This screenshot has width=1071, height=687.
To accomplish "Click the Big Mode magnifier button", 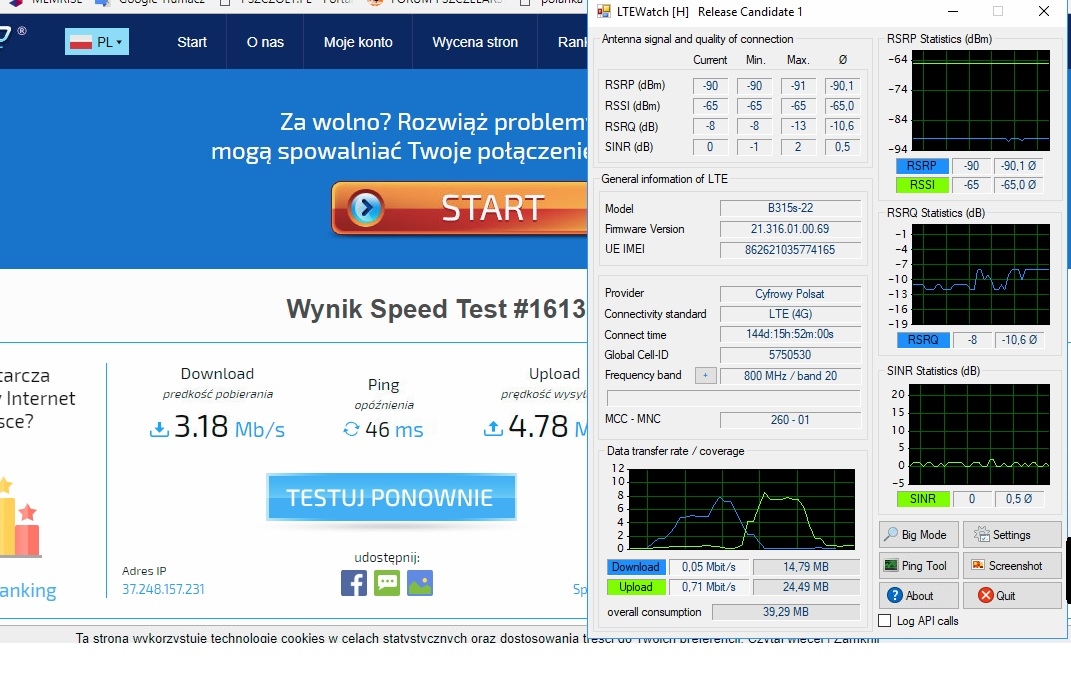I will tap(919, 535).
